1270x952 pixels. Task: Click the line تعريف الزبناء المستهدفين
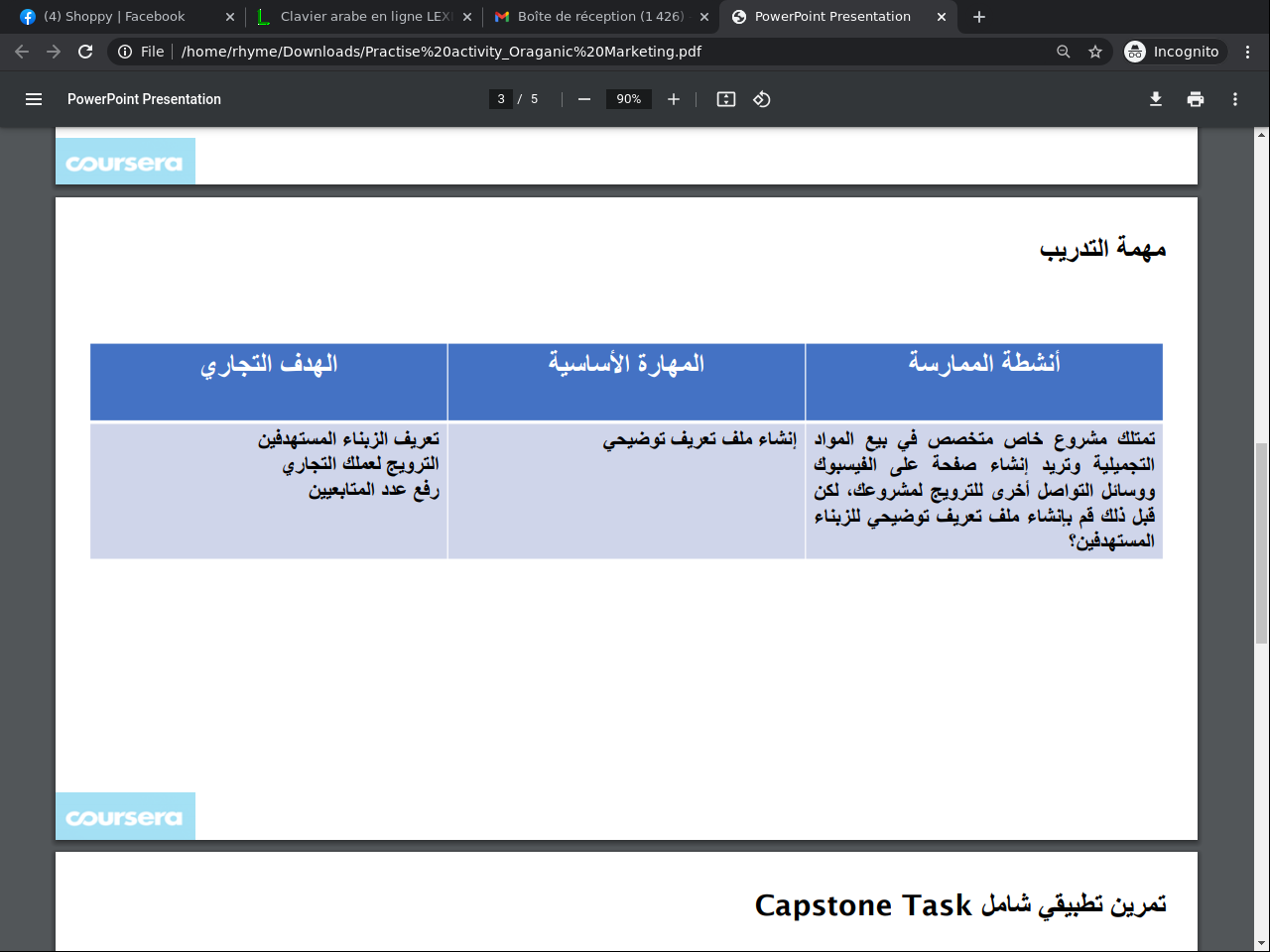(349, 439)
